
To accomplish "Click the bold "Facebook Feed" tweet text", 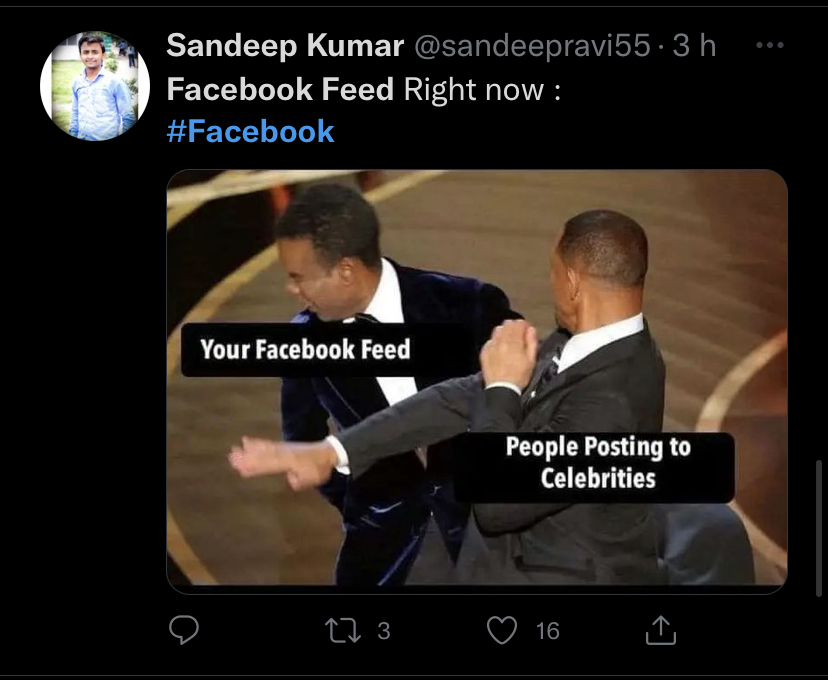I will point(280,90).
